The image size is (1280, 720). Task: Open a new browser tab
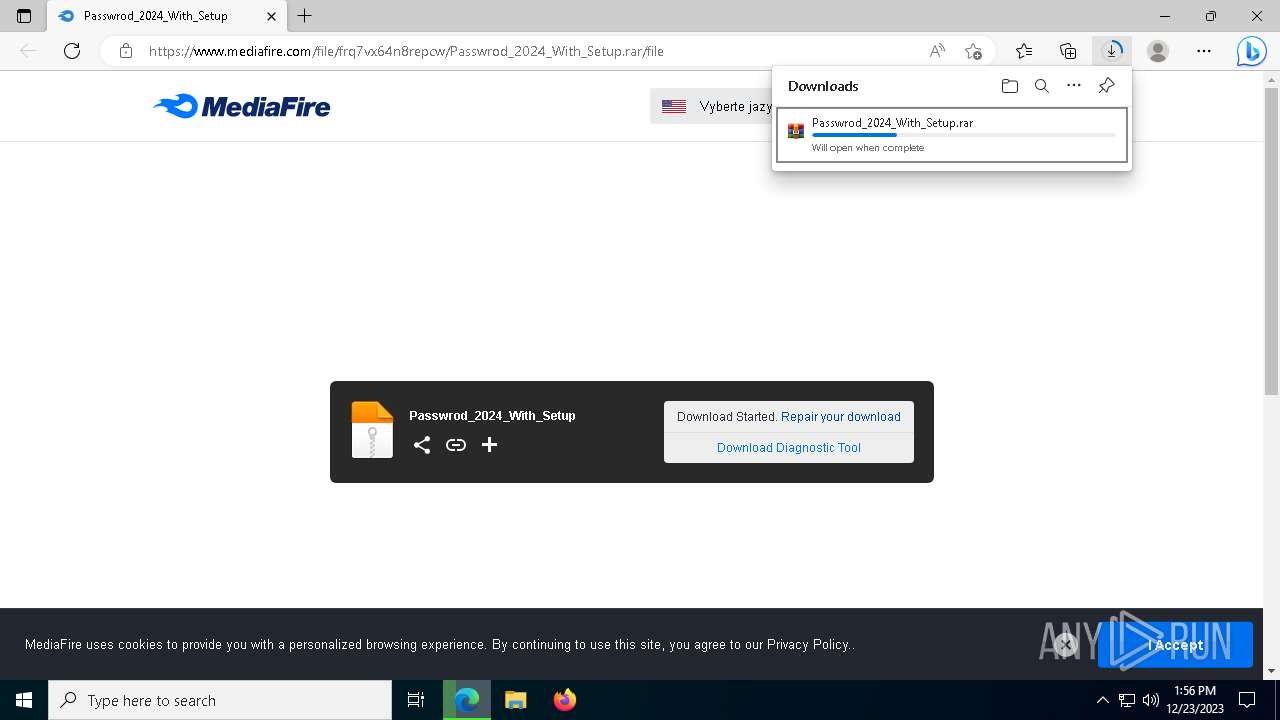click(305, 16)
